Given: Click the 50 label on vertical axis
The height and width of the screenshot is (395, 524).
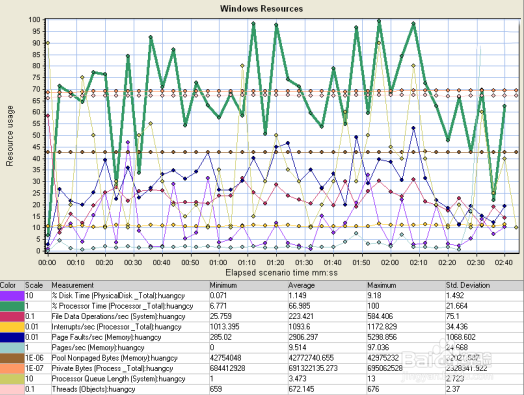Looking at the screenshot, I should coord(36,135).
